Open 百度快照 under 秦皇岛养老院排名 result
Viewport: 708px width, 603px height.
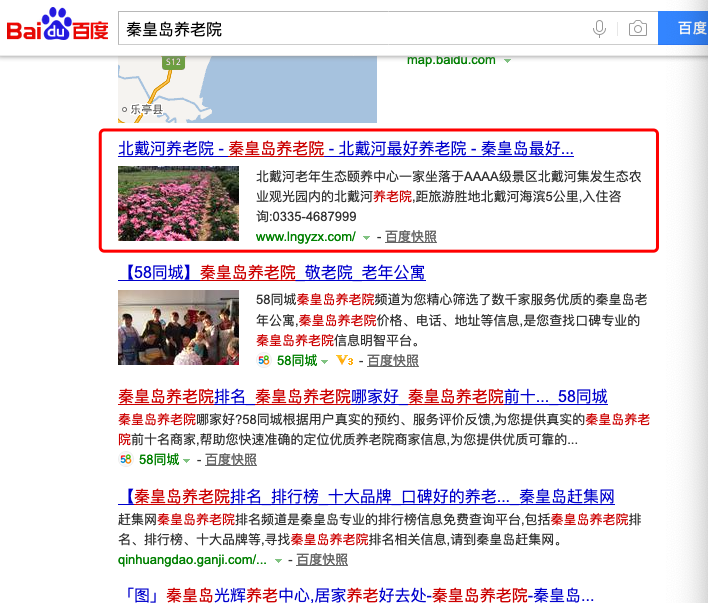231,459
